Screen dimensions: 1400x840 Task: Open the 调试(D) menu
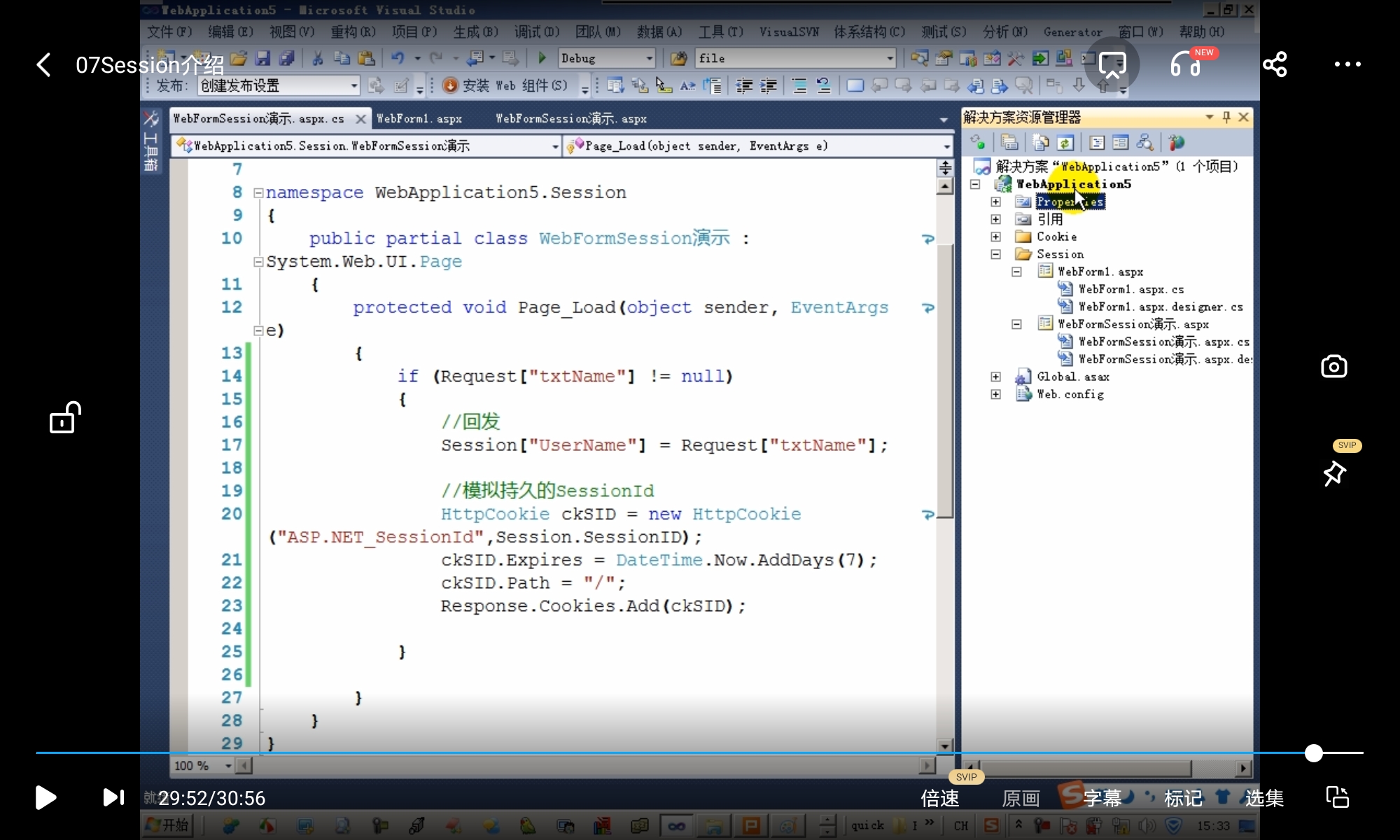click(x=537, y=31)
